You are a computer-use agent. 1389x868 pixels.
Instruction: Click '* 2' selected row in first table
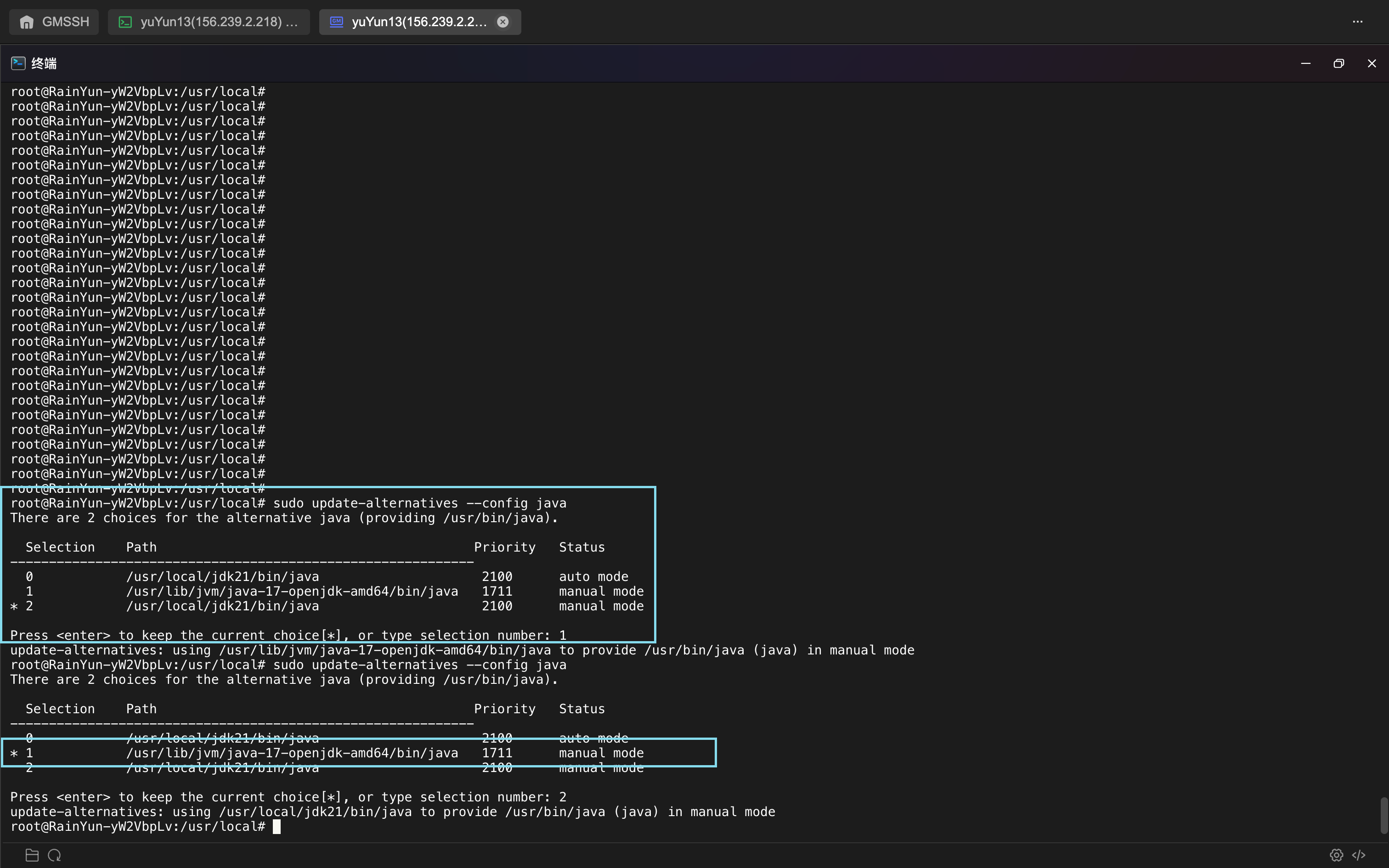327,606
